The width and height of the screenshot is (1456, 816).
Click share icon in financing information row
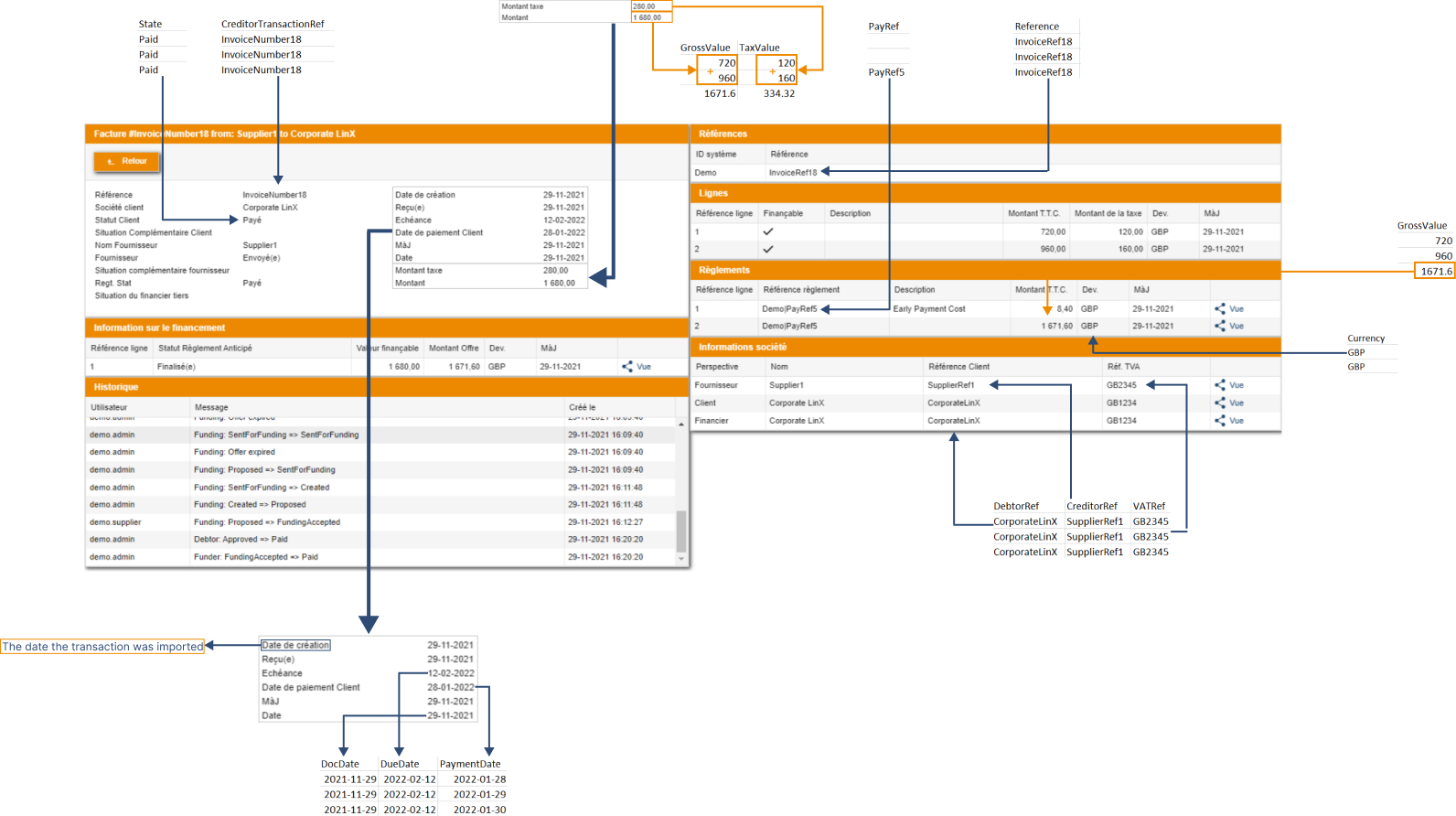tap(627, 367)
